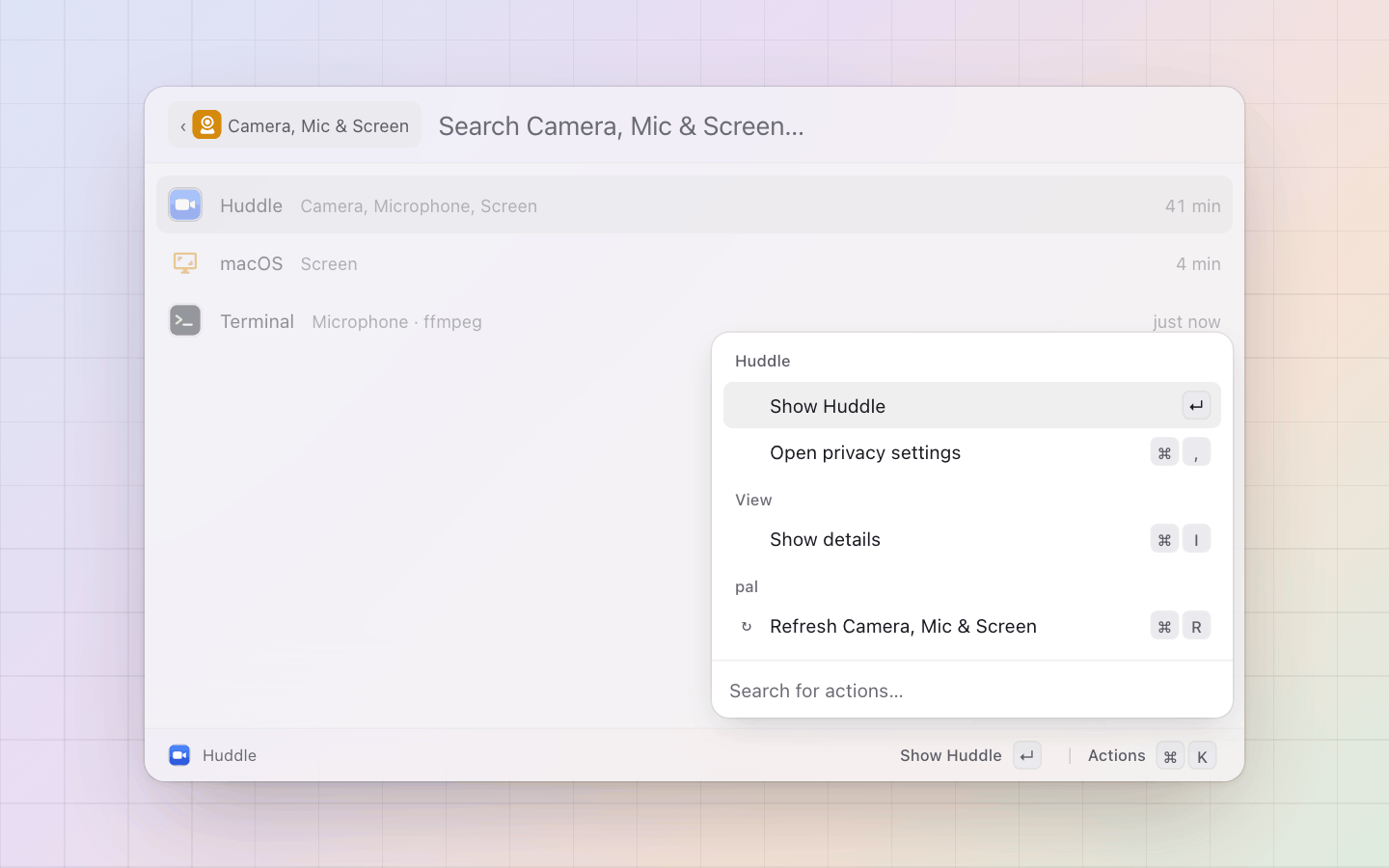The image size is (1389, 868).
Task: Click the return key icon in footer
Action: pyautogui.click(x=1027, y=756)
